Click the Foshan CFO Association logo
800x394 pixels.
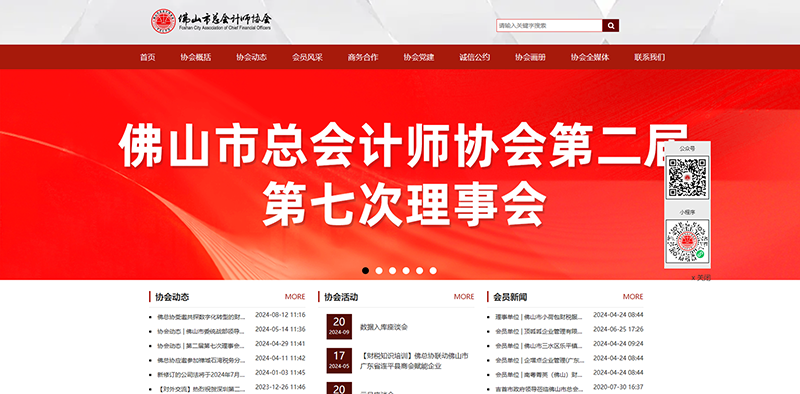tap(211, 21)
